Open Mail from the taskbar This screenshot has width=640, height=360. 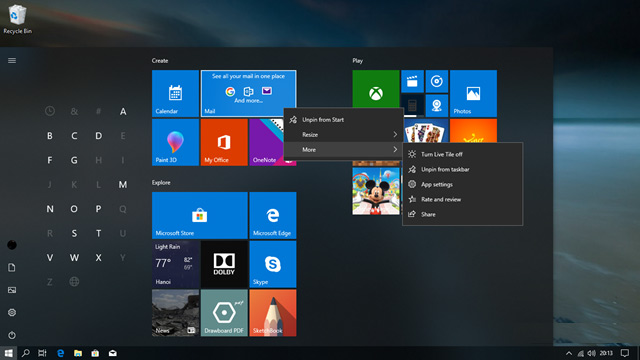(x=113, y=353)
